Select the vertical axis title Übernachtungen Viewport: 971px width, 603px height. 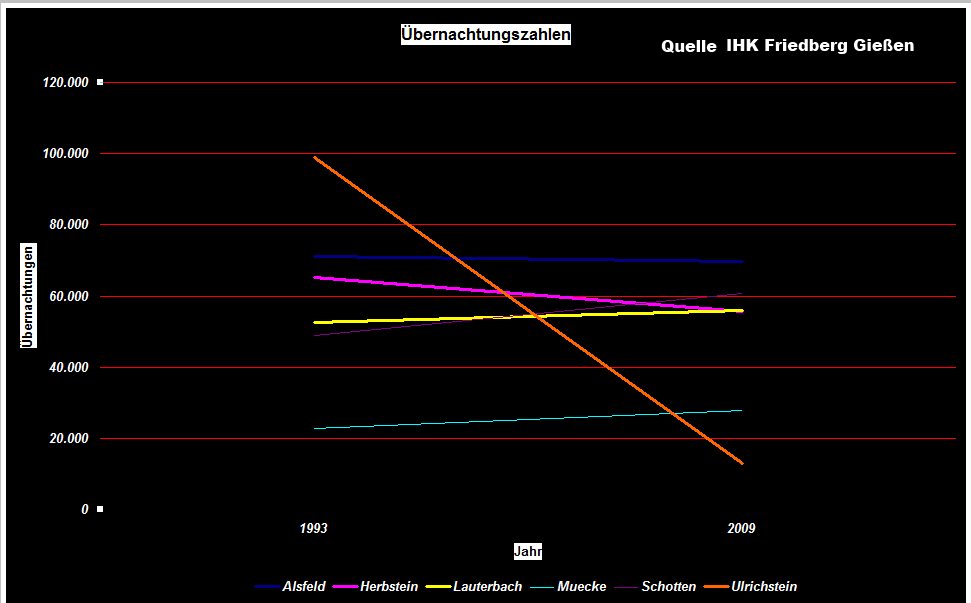click(29, 296)
